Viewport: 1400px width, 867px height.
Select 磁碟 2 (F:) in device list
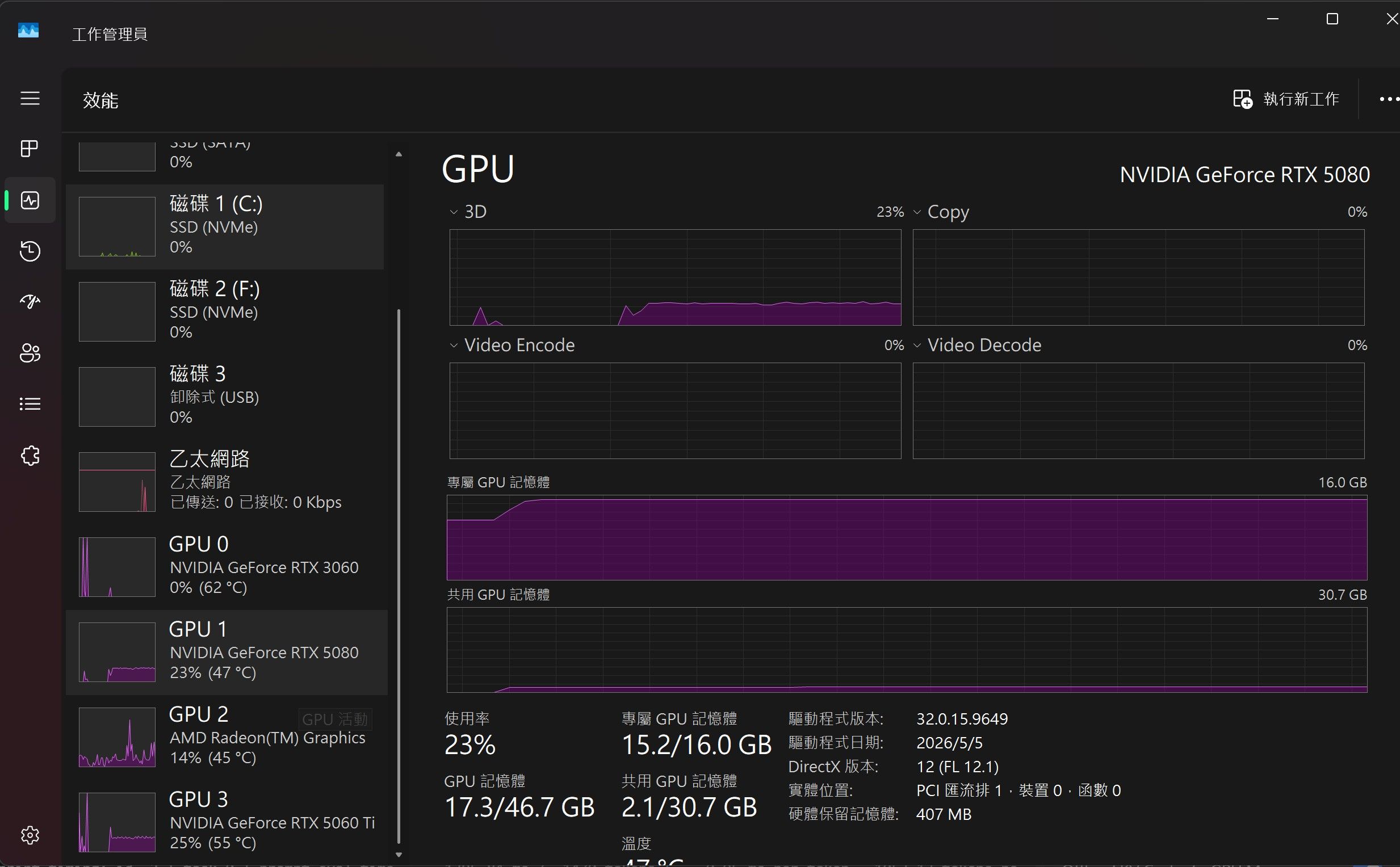click(x=225, y=312)
